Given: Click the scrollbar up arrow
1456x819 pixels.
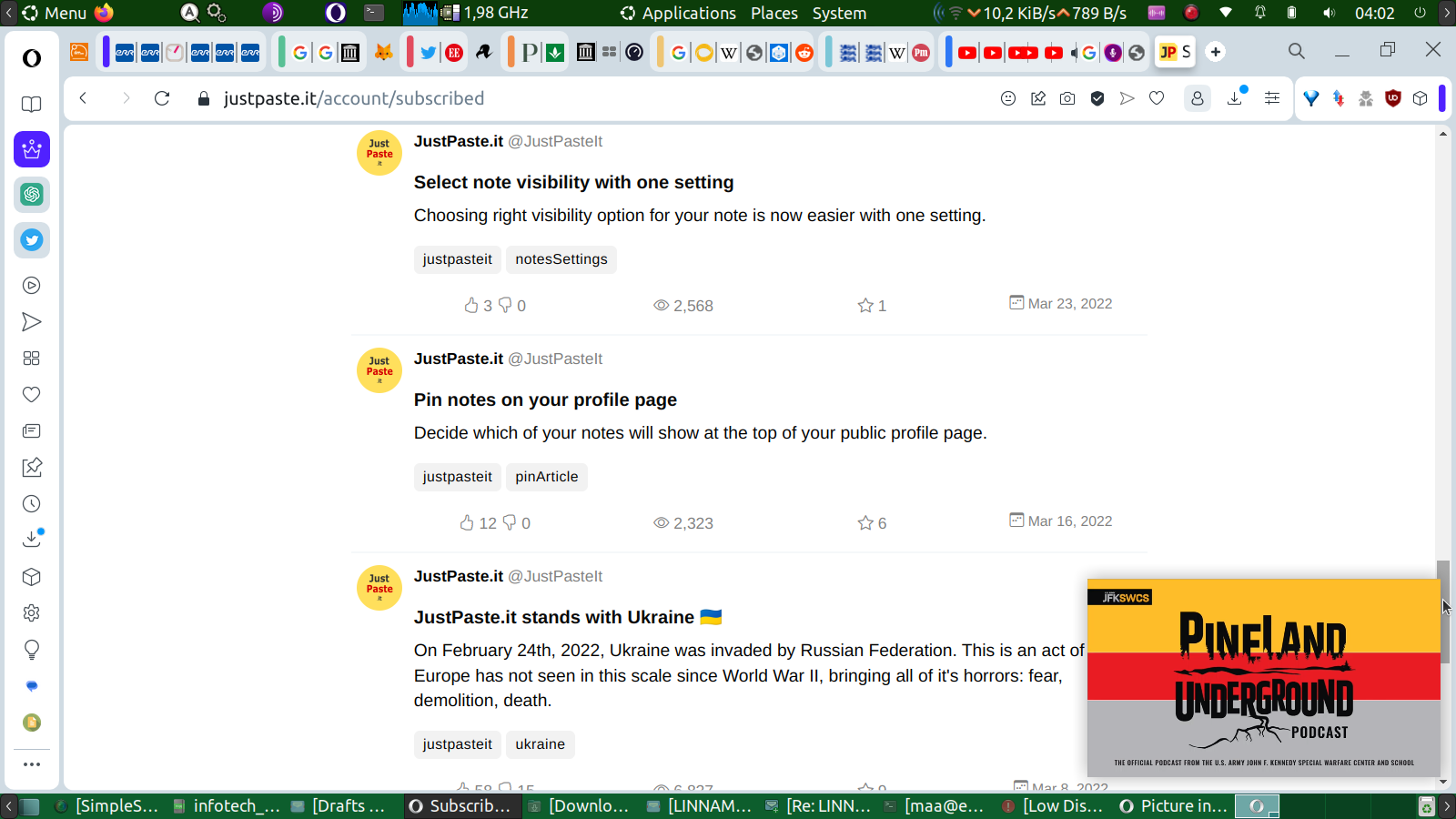Looking at the screenshot, I should pyautogui.click(x=1443, y=134).
